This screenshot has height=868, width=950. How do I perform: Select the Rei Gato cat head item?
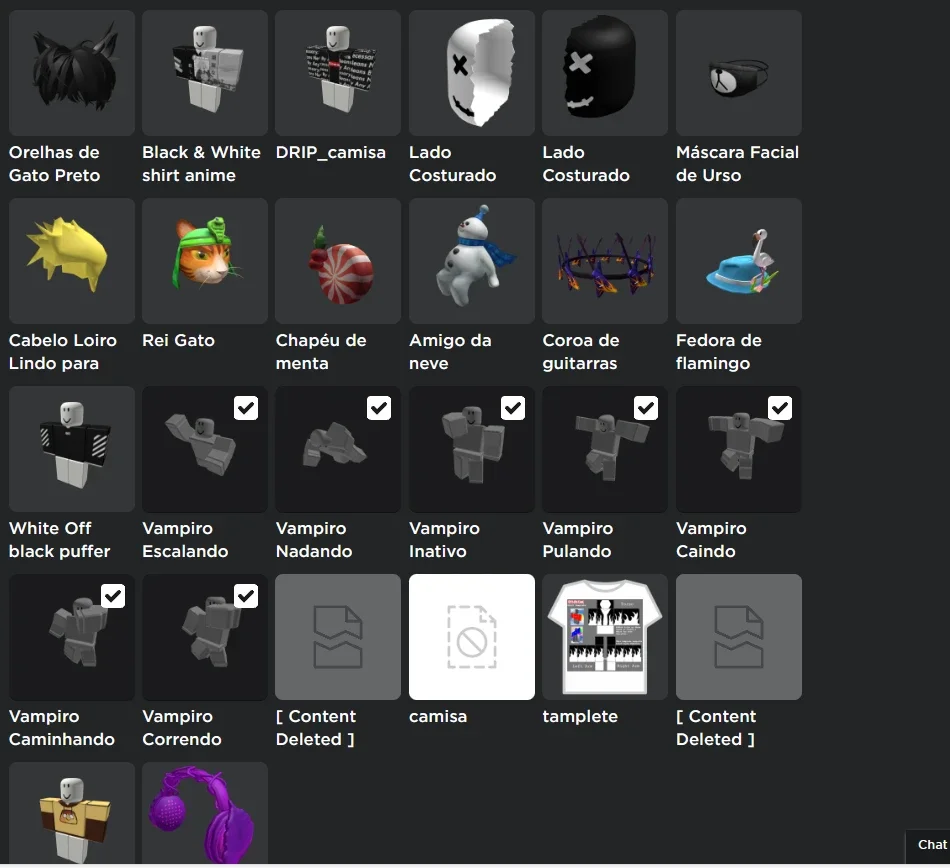[205, 261]
